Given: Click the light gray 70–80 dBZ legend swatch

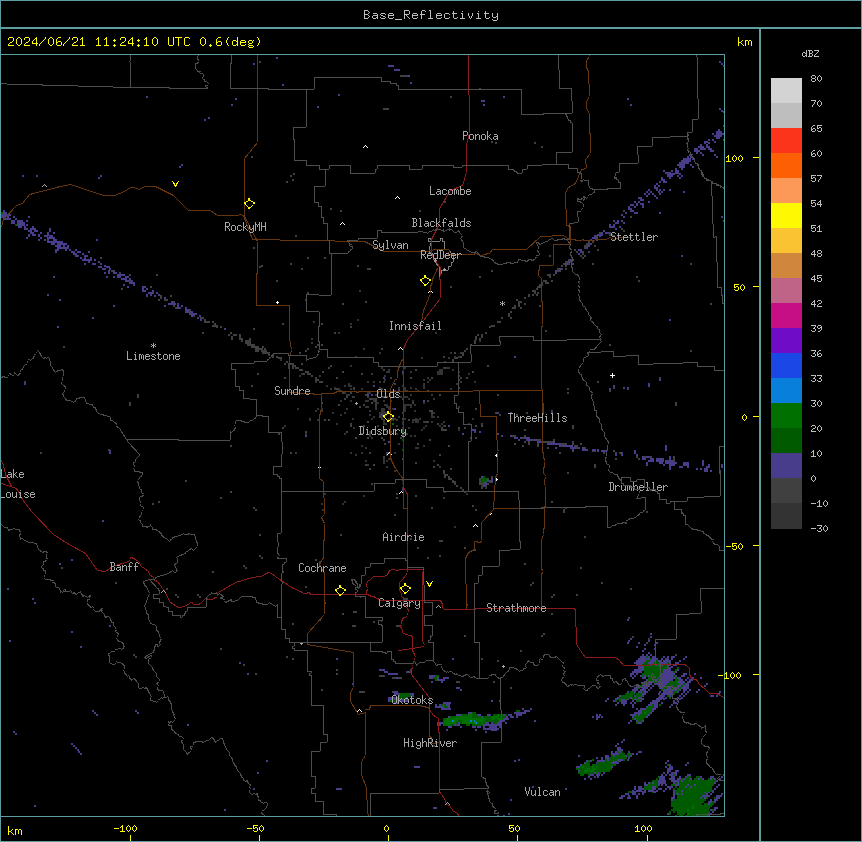Looking at the screenshot, I should (786, 91).
